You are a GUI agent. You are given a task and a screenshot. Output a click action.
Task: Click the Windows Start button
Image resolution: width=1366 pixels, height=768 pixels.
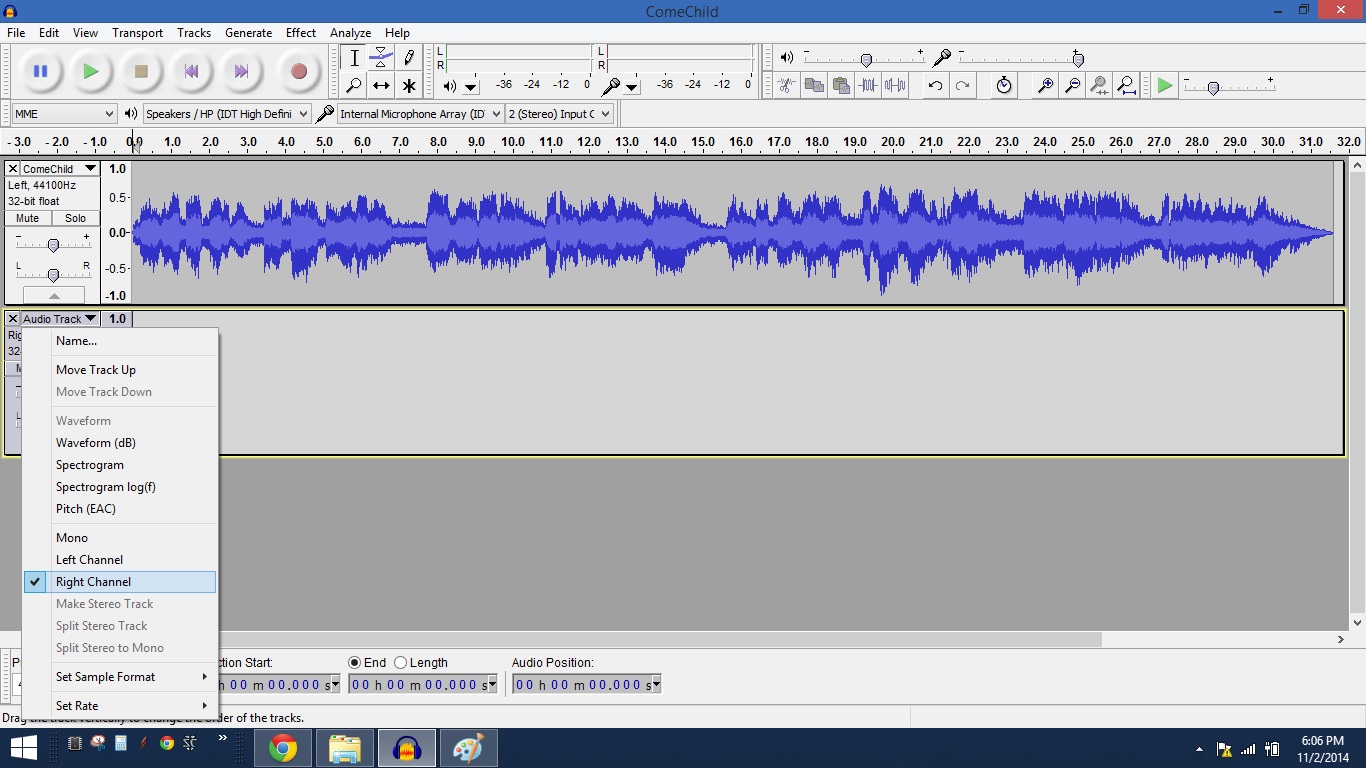tap(24, 748)
